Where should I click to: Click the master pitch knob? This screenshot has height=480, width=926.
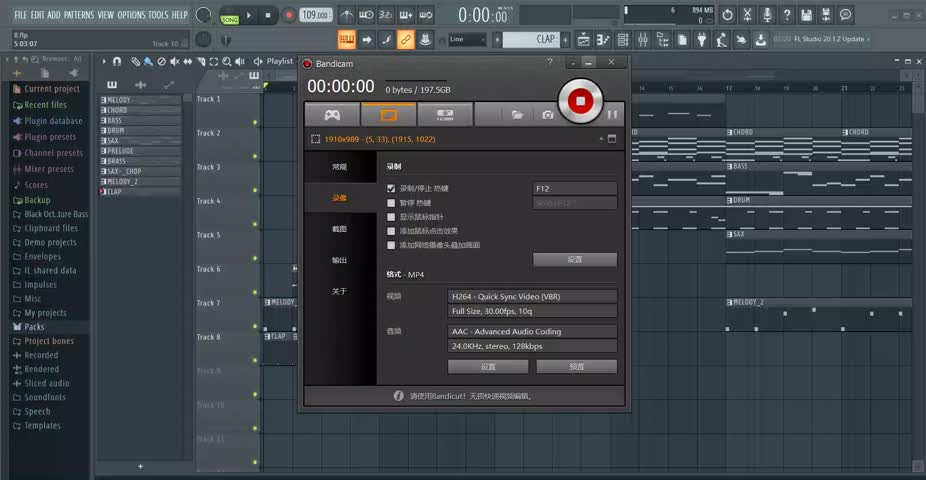[203, 40]
